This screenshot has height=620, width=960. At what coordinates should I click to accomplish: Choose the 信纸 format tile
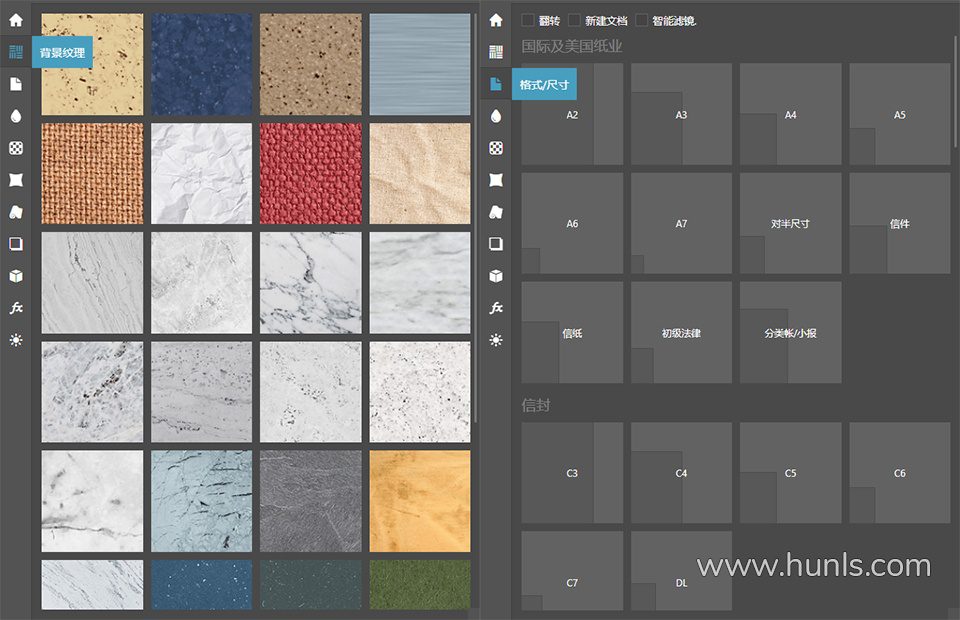pos(572,332)
